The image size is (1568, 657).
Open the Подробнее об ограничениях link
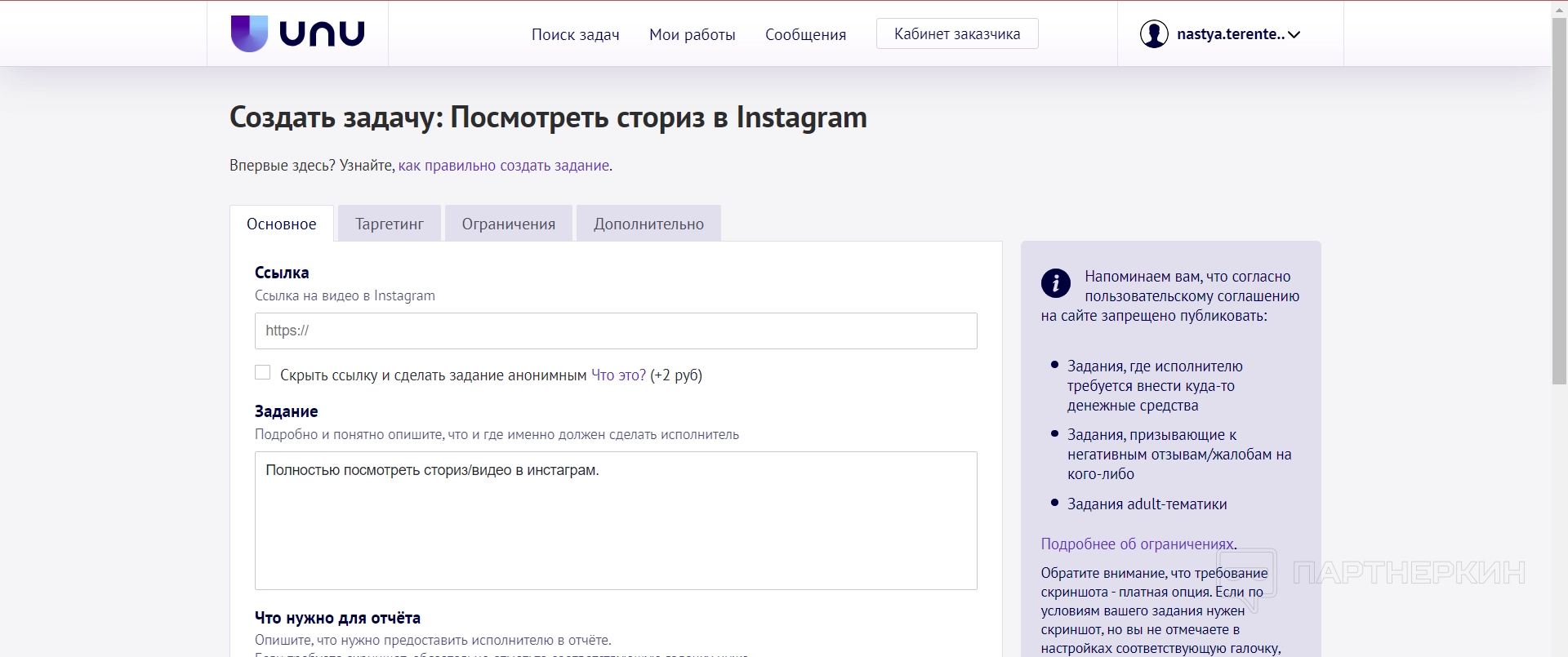point(1137,544)
